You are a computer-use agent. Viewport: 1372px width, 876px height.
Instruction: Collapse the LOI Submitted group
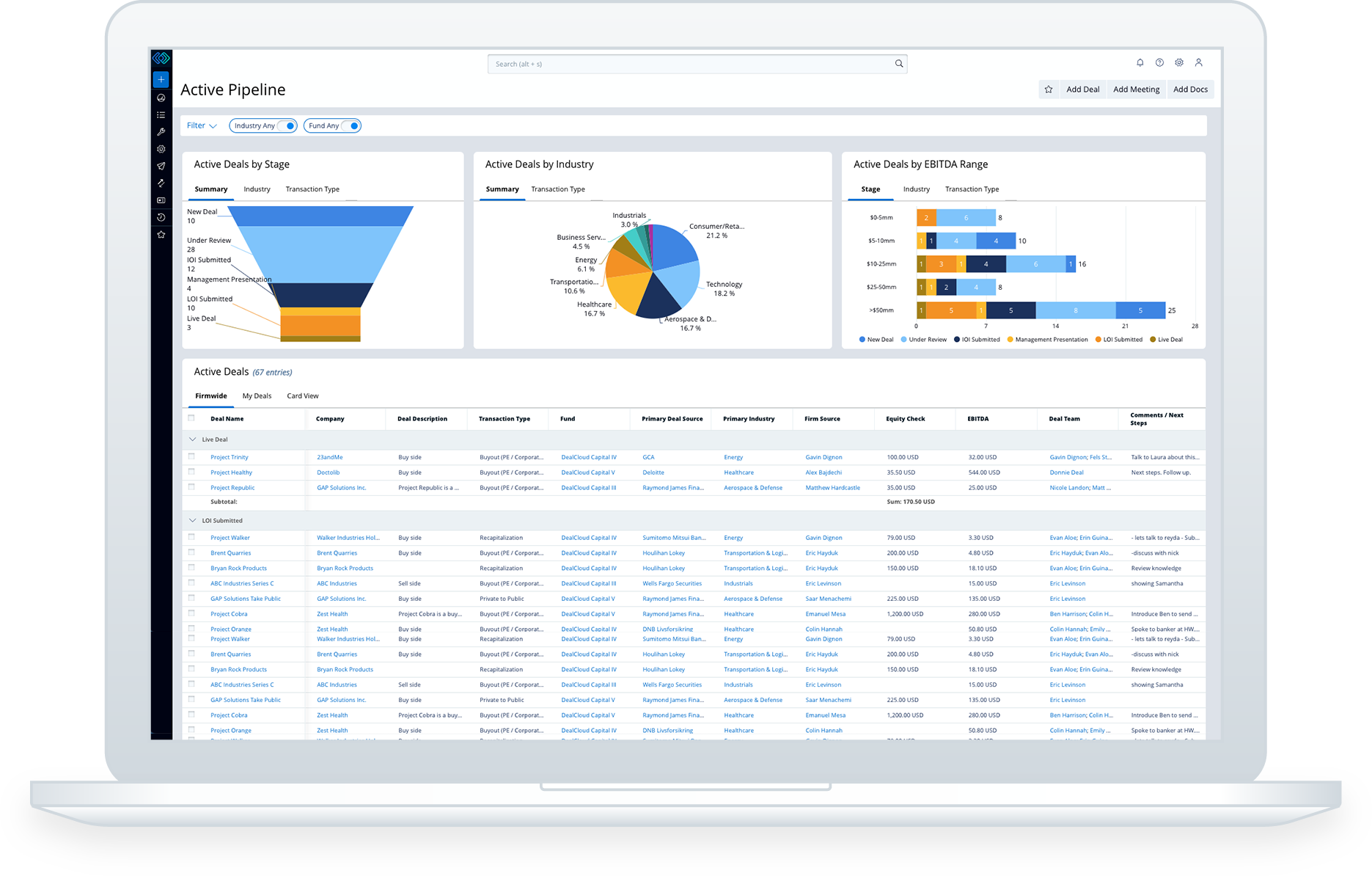tap(194, 520)
